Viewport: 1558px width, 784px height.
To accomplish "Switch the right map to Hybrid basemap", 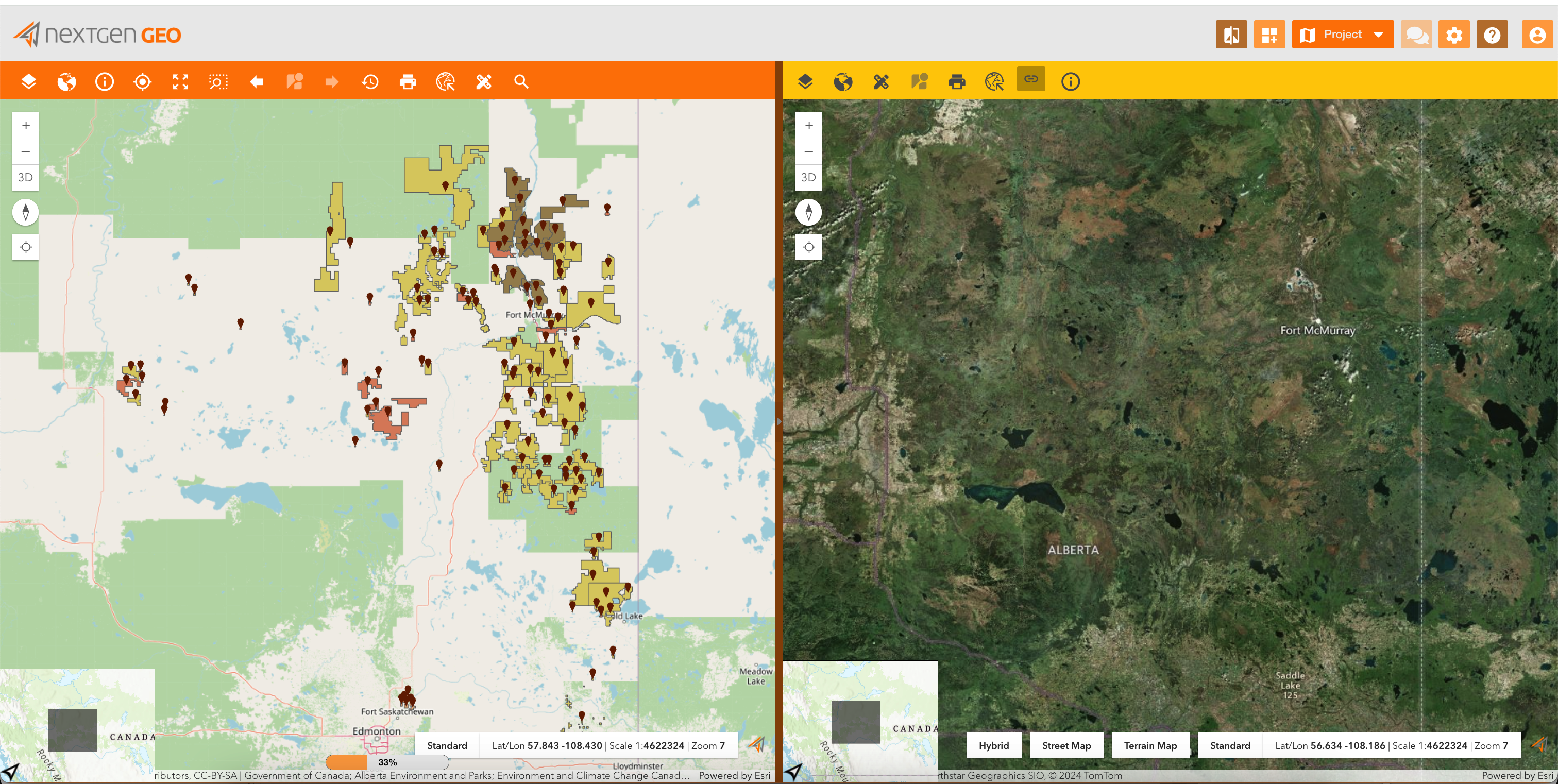I will click(x=994, y=745).
